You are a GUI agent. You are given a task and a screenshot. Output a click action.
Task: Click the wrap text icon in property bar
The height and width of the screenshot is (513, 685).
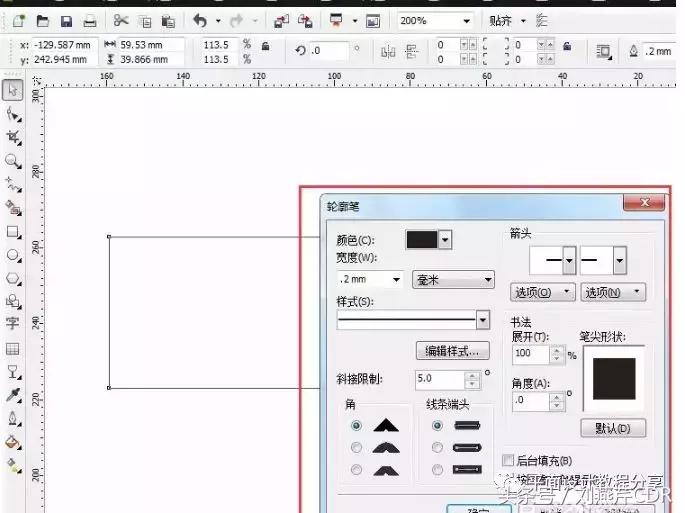[604, 52]
